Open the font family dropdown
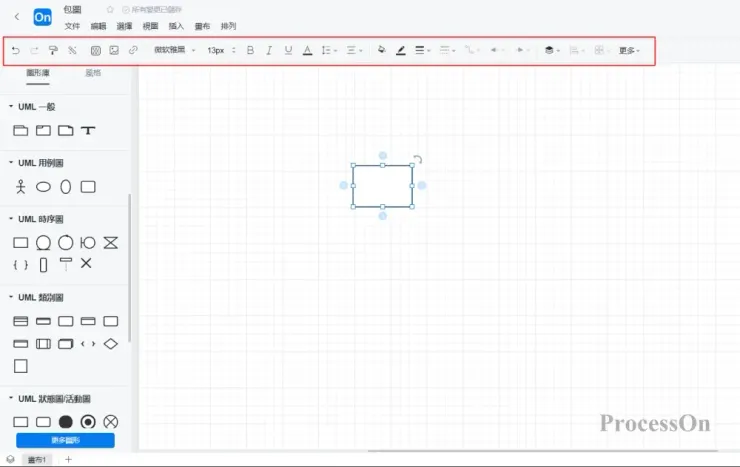This screenshot has height=467, width=740. (175, 50)
